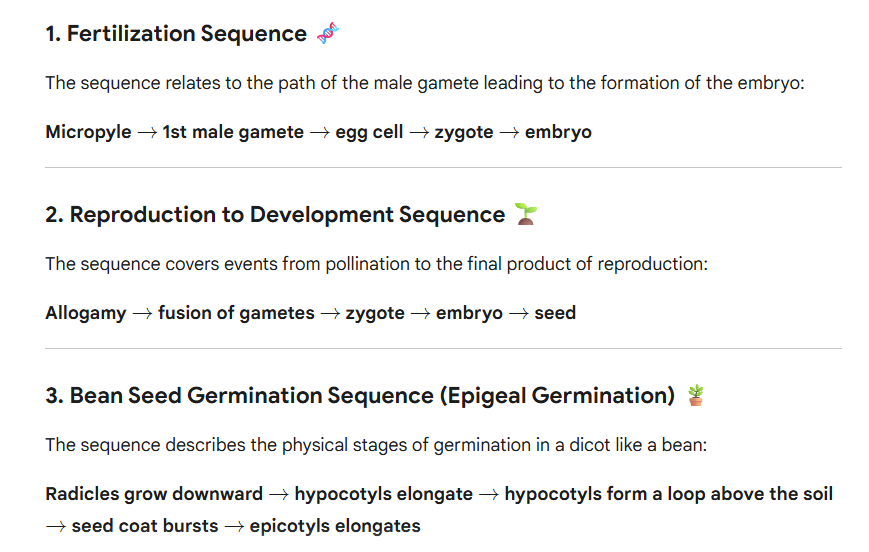Click the bold text "1st male gamete"

[233, 132]
